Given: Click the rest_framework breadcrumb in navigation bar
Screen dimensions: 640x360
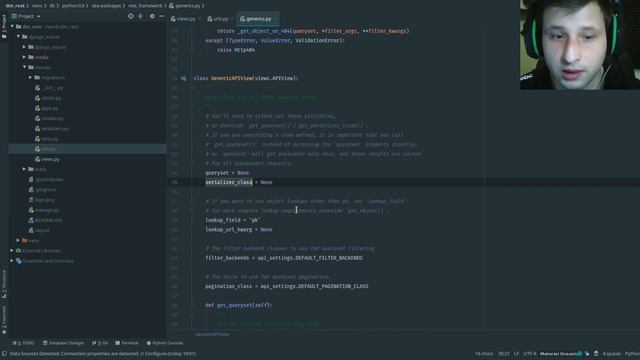Looking at the screenshot, I should click(x=145, y=6).
